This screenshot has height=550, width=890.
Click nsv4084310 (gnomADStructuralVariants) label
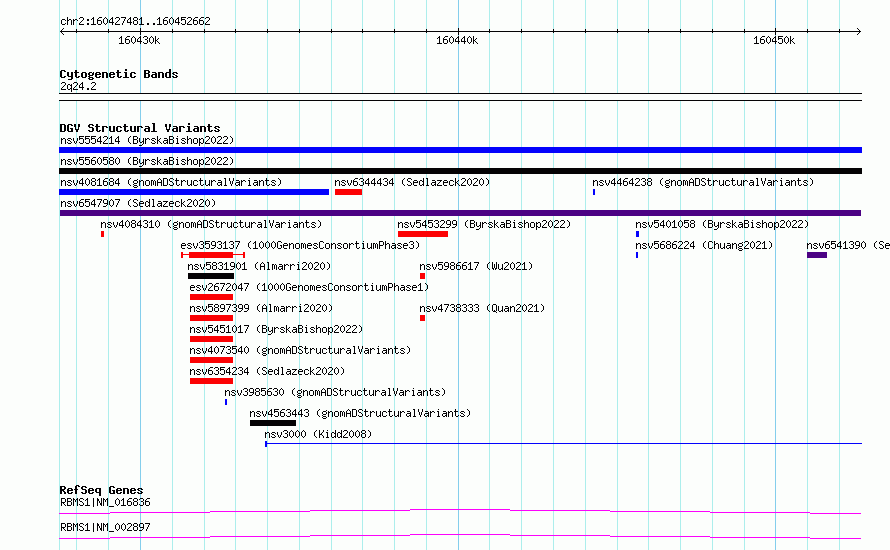coord(211,224)
